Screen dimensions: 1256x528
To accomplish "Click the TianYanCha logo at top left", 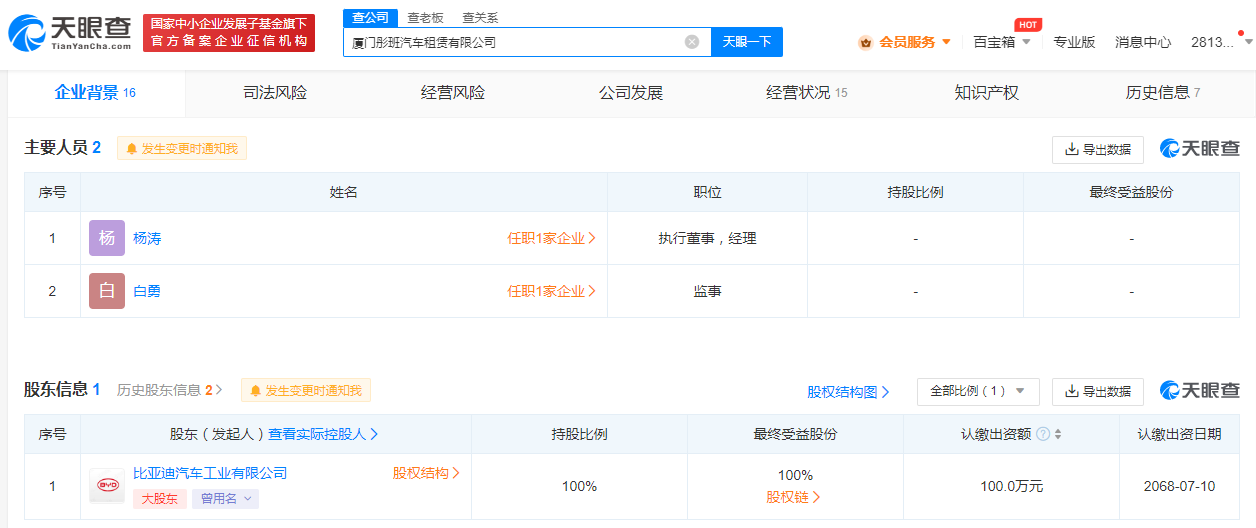I will (70, 32).
